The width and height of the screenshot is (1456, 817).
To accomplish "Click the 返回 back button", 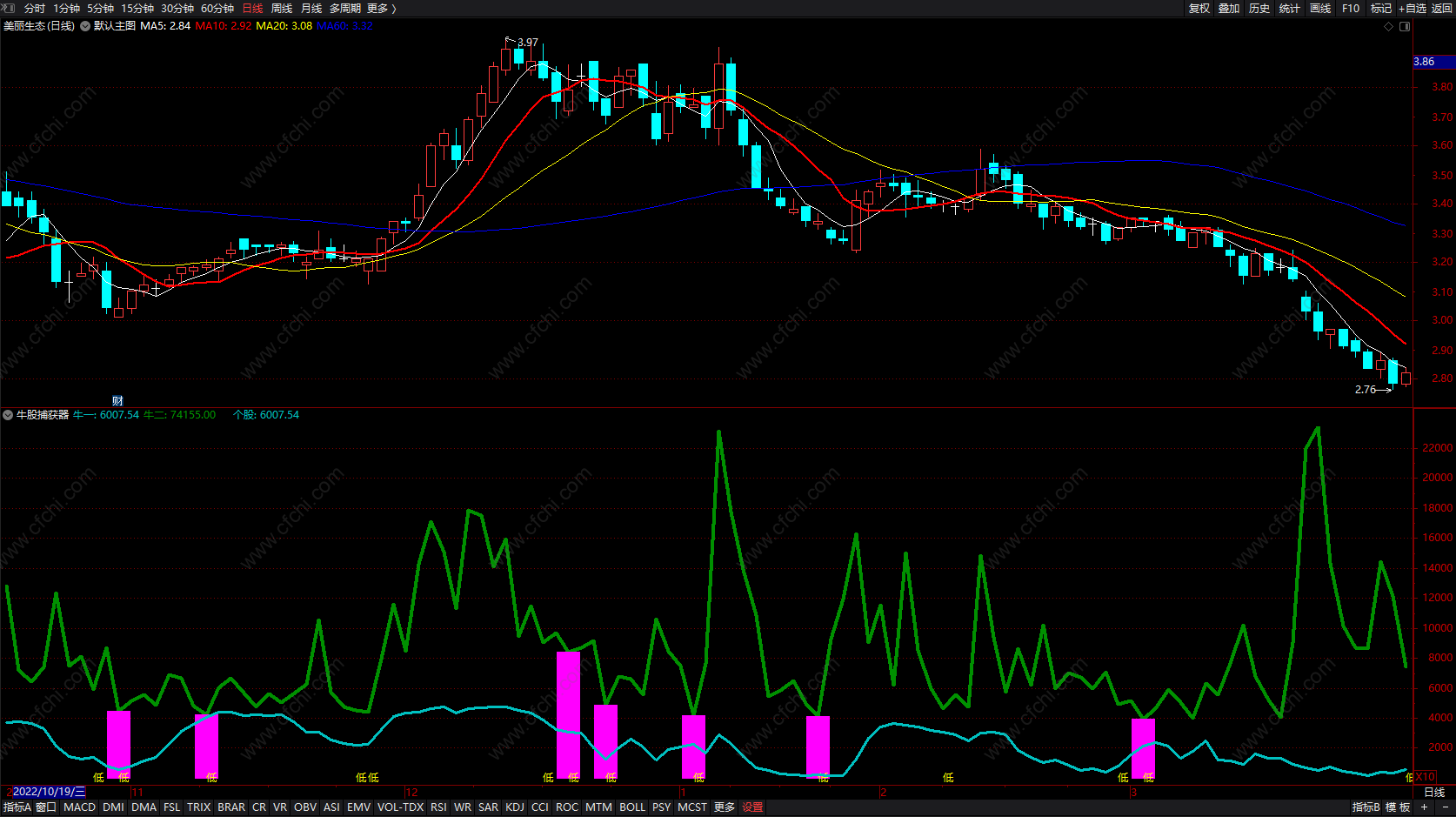I will (x=1442, y=9).
